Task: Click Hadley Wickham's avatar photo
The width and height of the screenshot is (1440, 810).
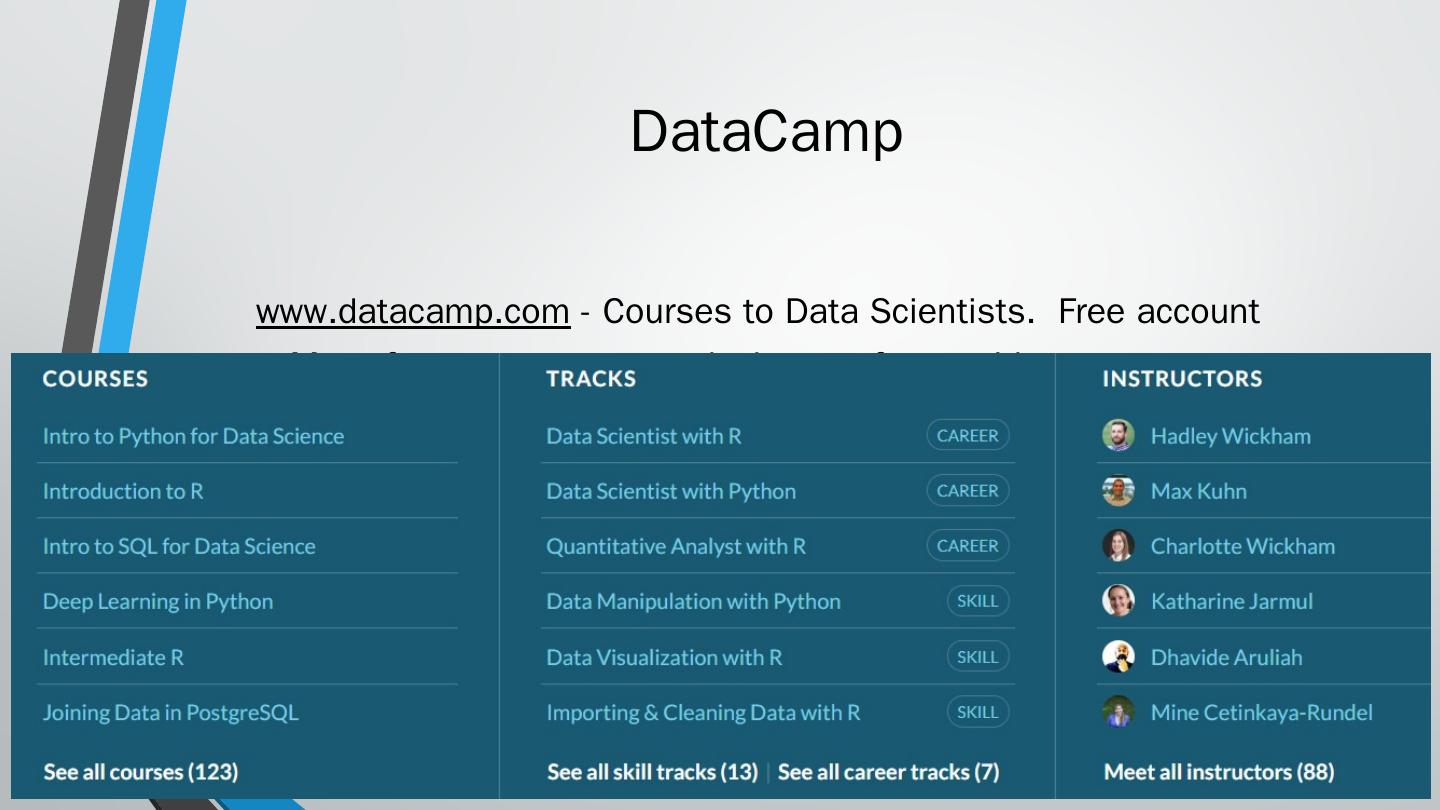Action: click(x=1118, y=436)
